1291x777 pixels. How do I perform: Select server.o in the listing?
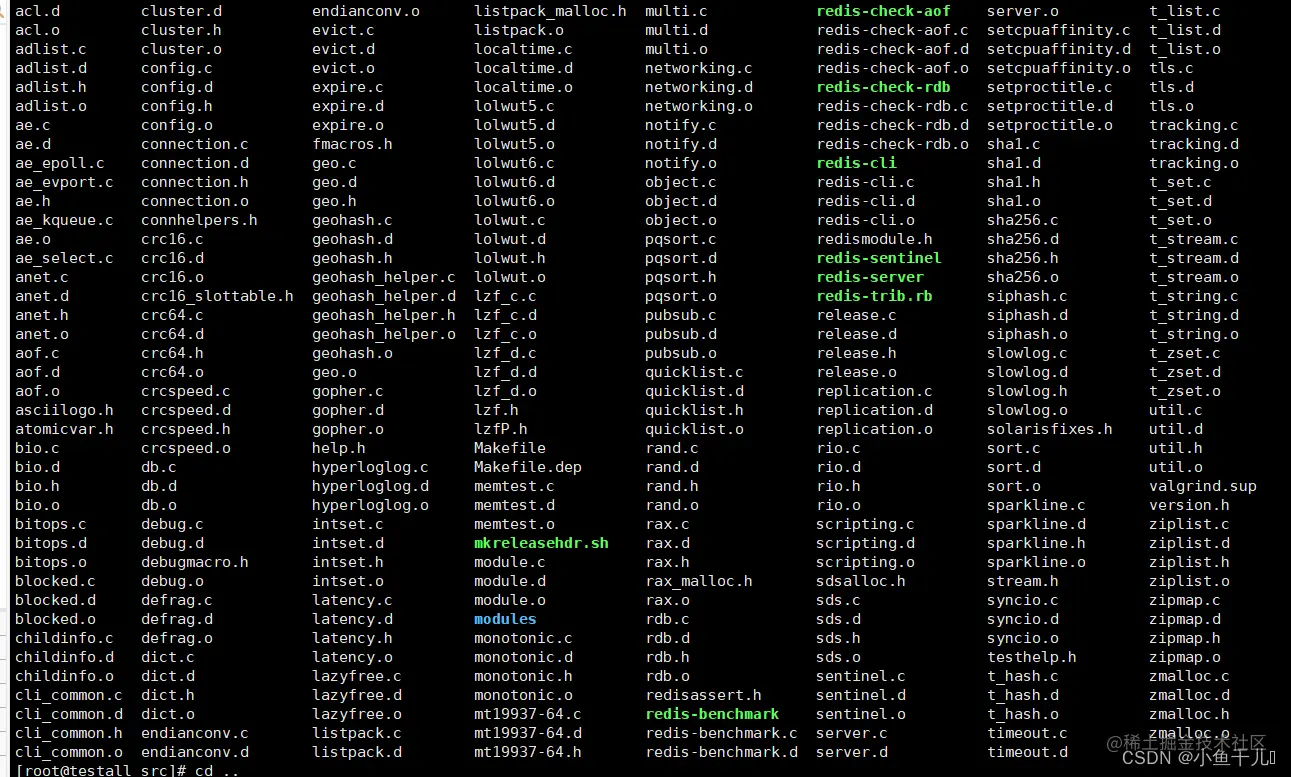coord(1023,11)
